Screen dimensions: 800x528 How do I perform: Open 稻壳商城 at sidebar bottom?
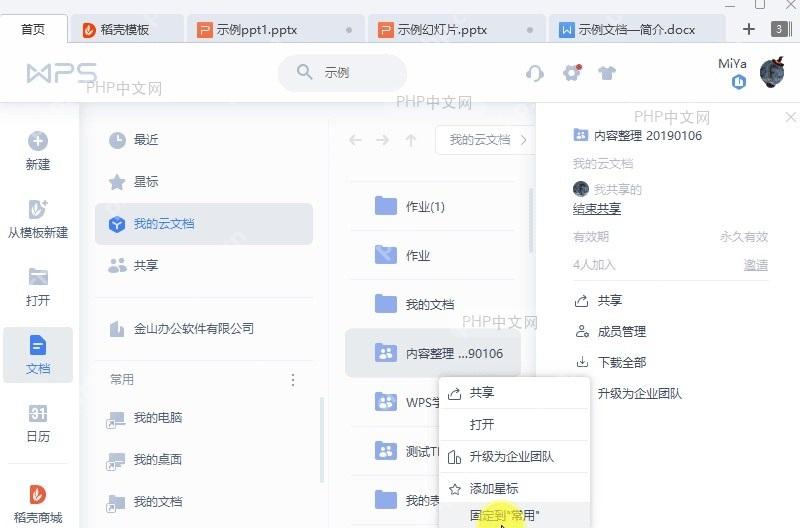click(x=38, y=504)
